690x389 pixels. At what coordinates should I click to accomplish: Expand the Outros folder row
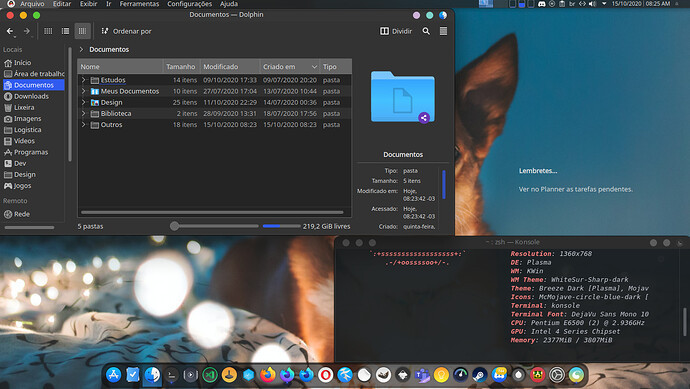84,125
